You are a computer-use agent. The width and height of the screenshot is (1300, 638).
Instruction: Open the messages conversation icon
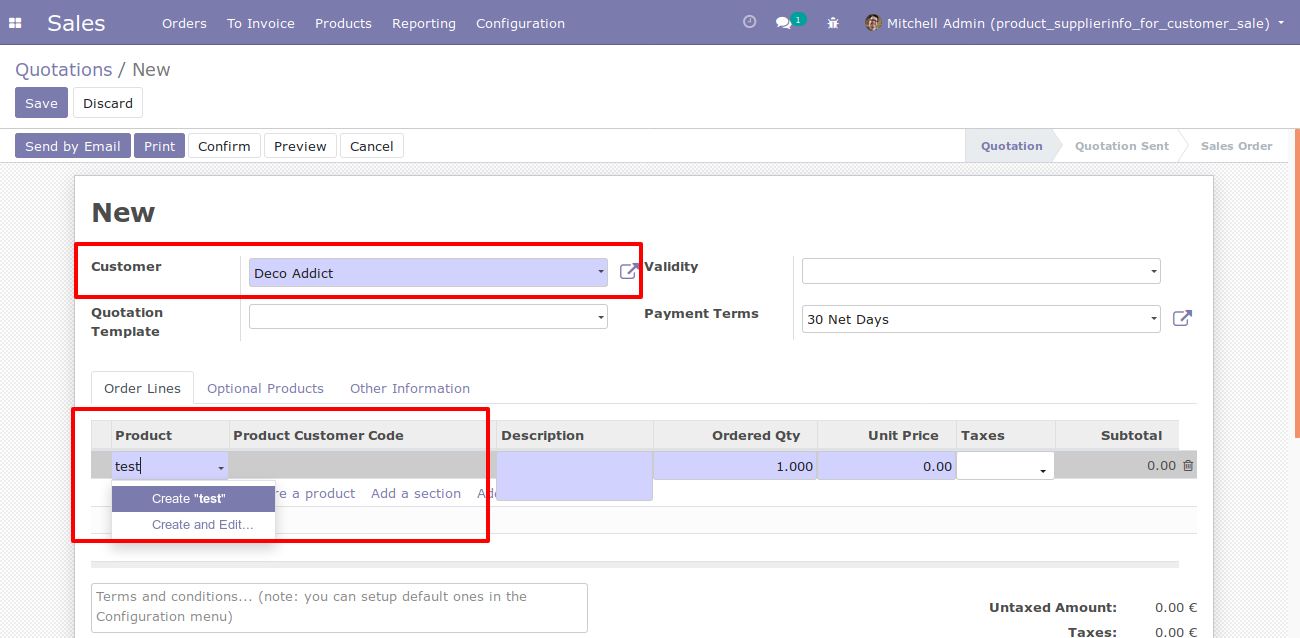coord(785,22)
